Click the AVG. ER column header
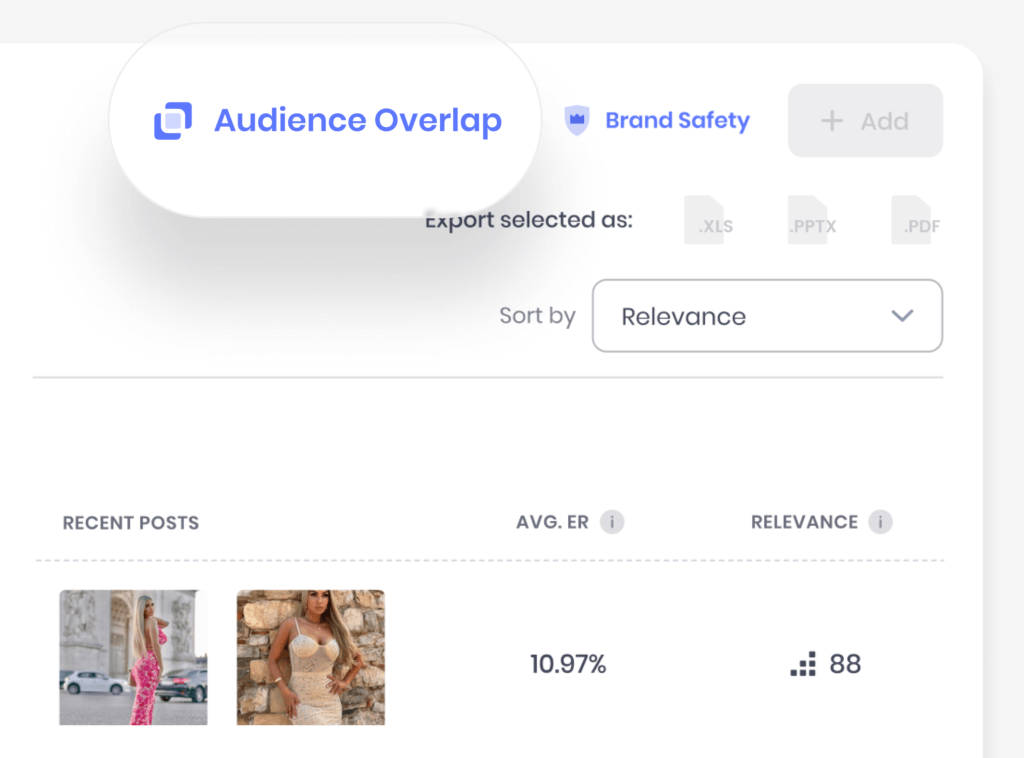The width and height of the screenshot is (1024, 758). click(x=552, y=522)
